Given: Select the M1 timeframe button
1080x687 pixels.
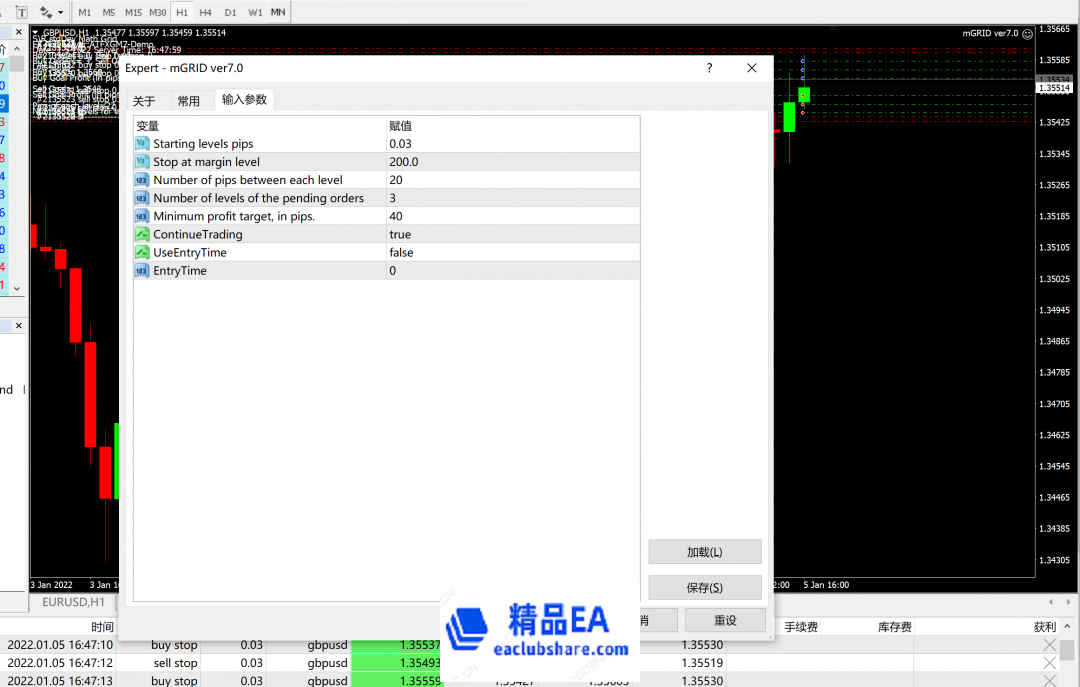Looking at the screenshot, I should [85, 12].
